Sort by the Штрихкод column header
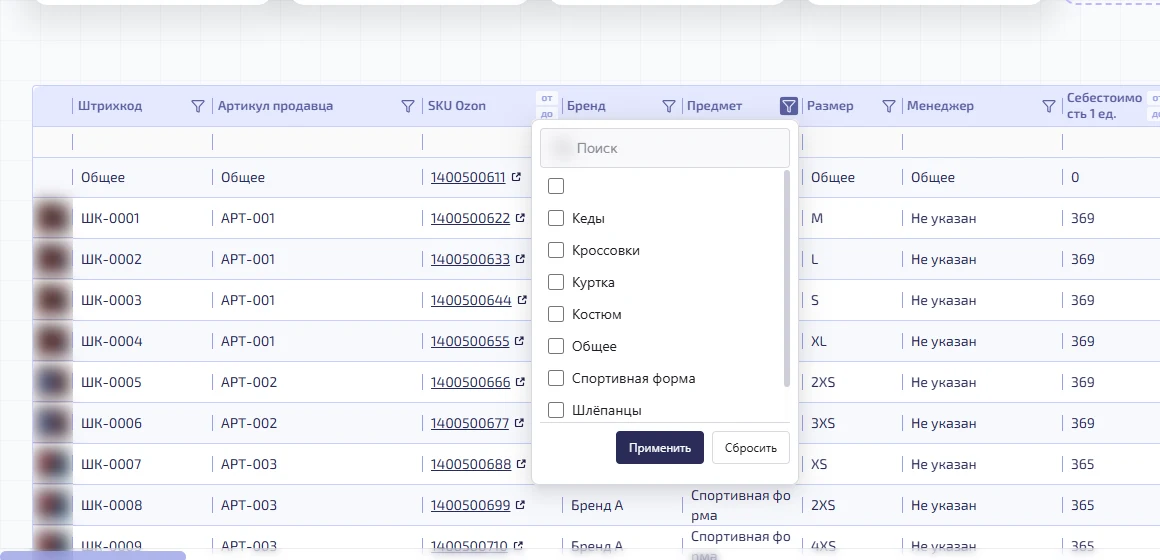 (x=110, y=106)
